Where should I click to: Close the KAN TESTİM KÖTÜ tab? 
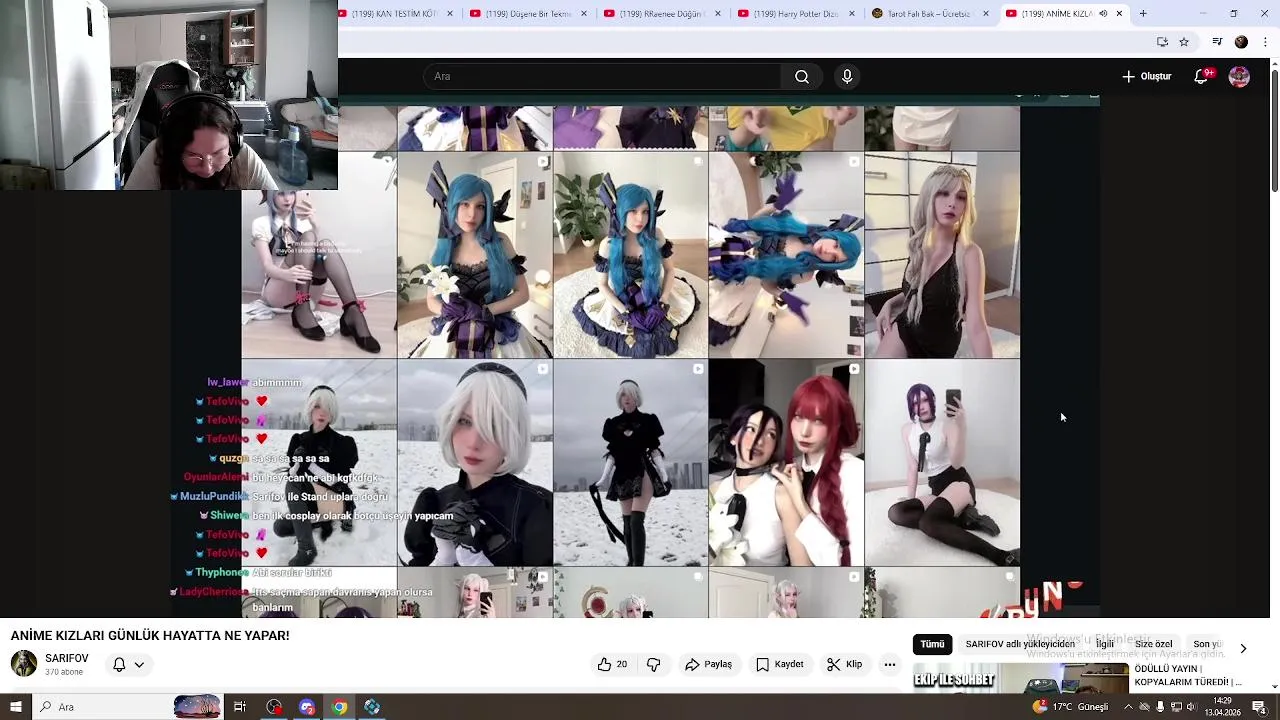[450, 14]
